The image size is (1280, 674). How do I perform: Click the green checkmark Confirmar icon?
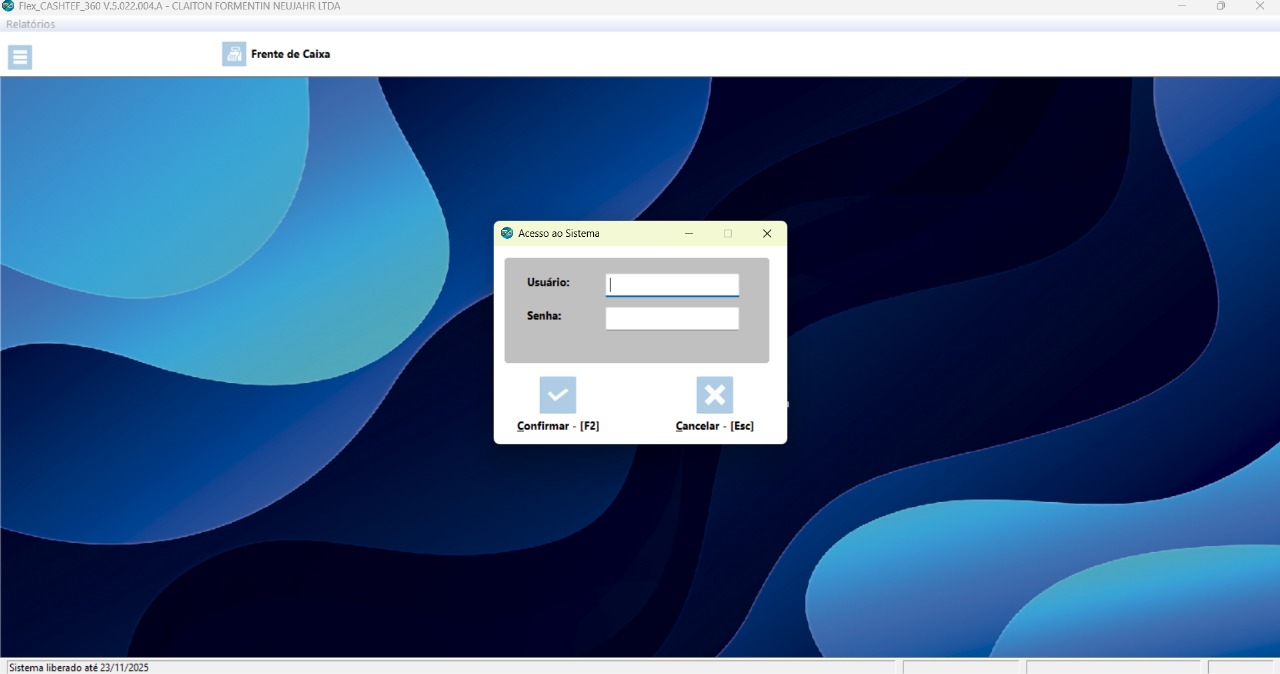click(x=558, y=395)
